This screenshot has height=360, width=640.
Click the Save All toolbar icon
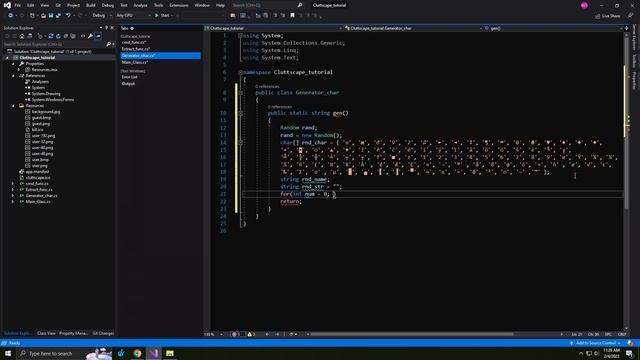tap(58, 16)
